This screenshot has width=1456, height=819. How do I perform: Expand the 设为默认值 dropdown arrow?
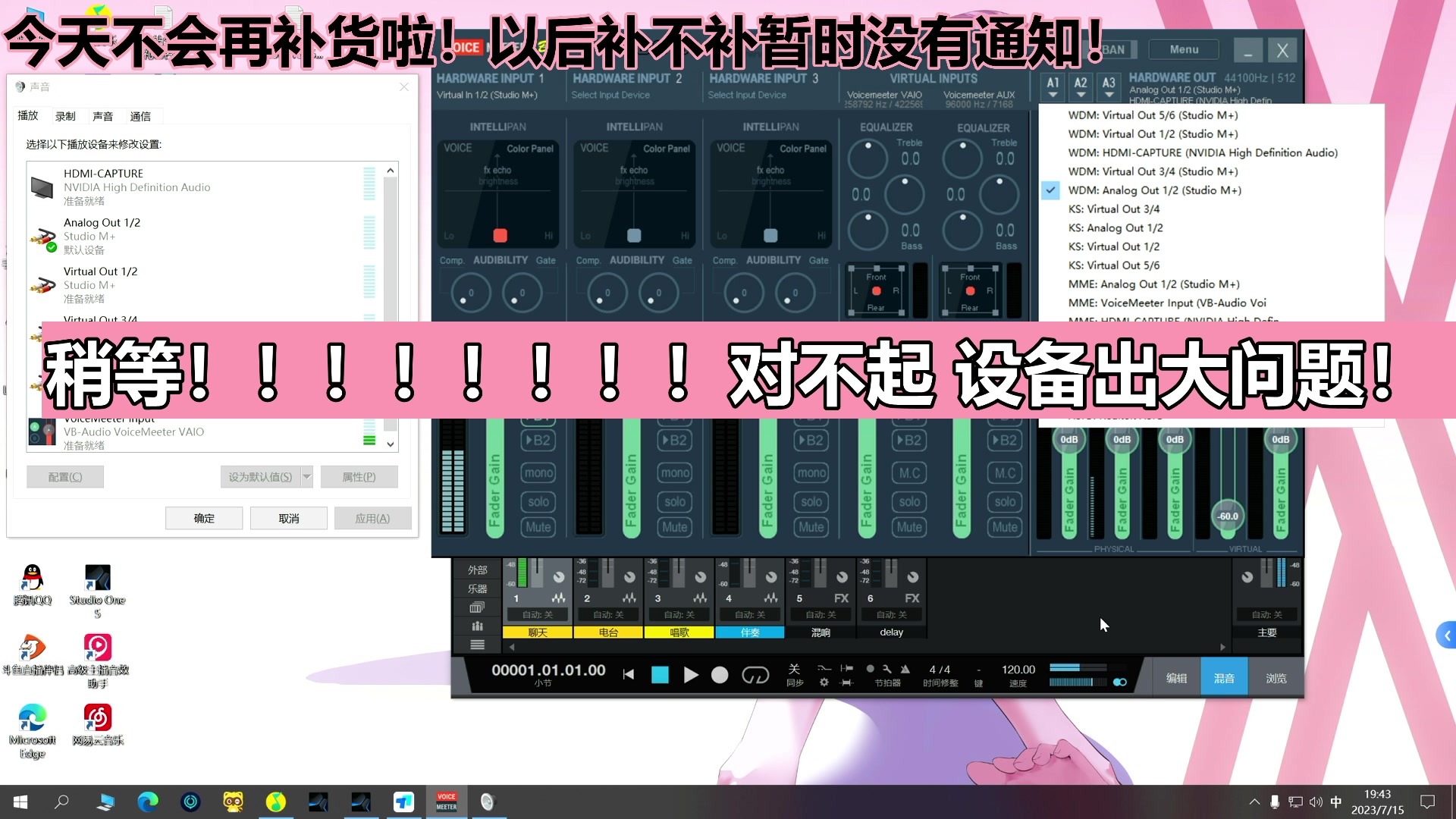306,476
